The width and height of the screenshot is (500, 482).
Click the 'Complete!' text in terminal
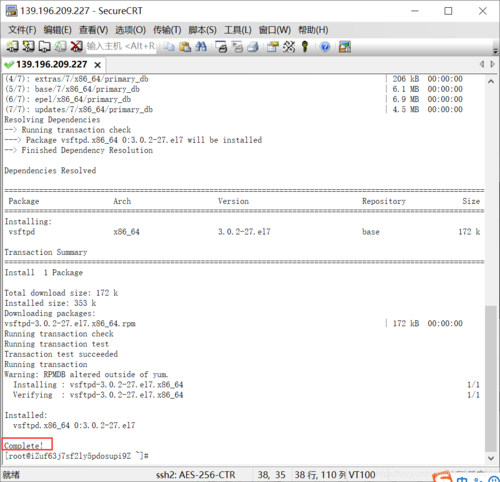coord(24,446)
